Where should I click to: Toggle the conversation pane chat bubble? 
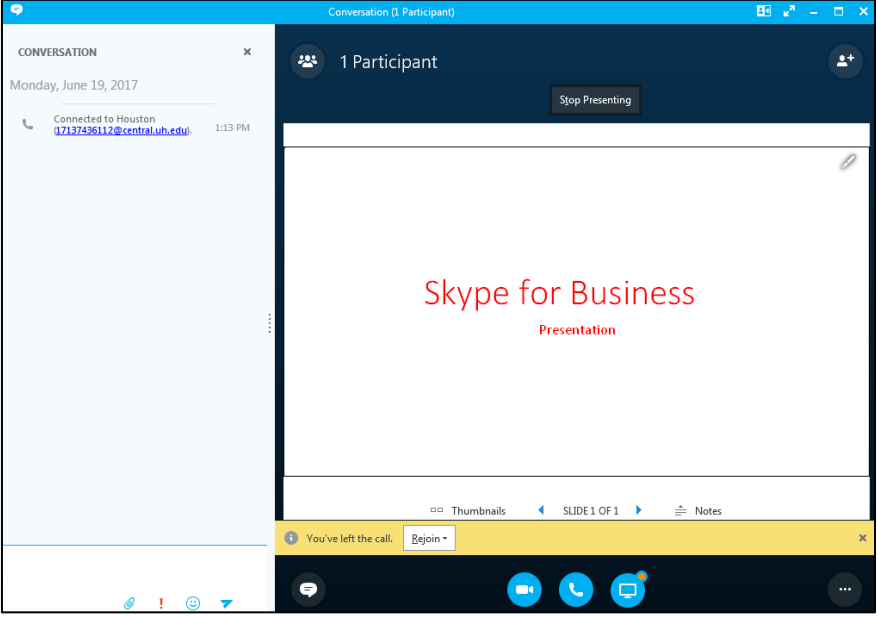pos(308,590)
